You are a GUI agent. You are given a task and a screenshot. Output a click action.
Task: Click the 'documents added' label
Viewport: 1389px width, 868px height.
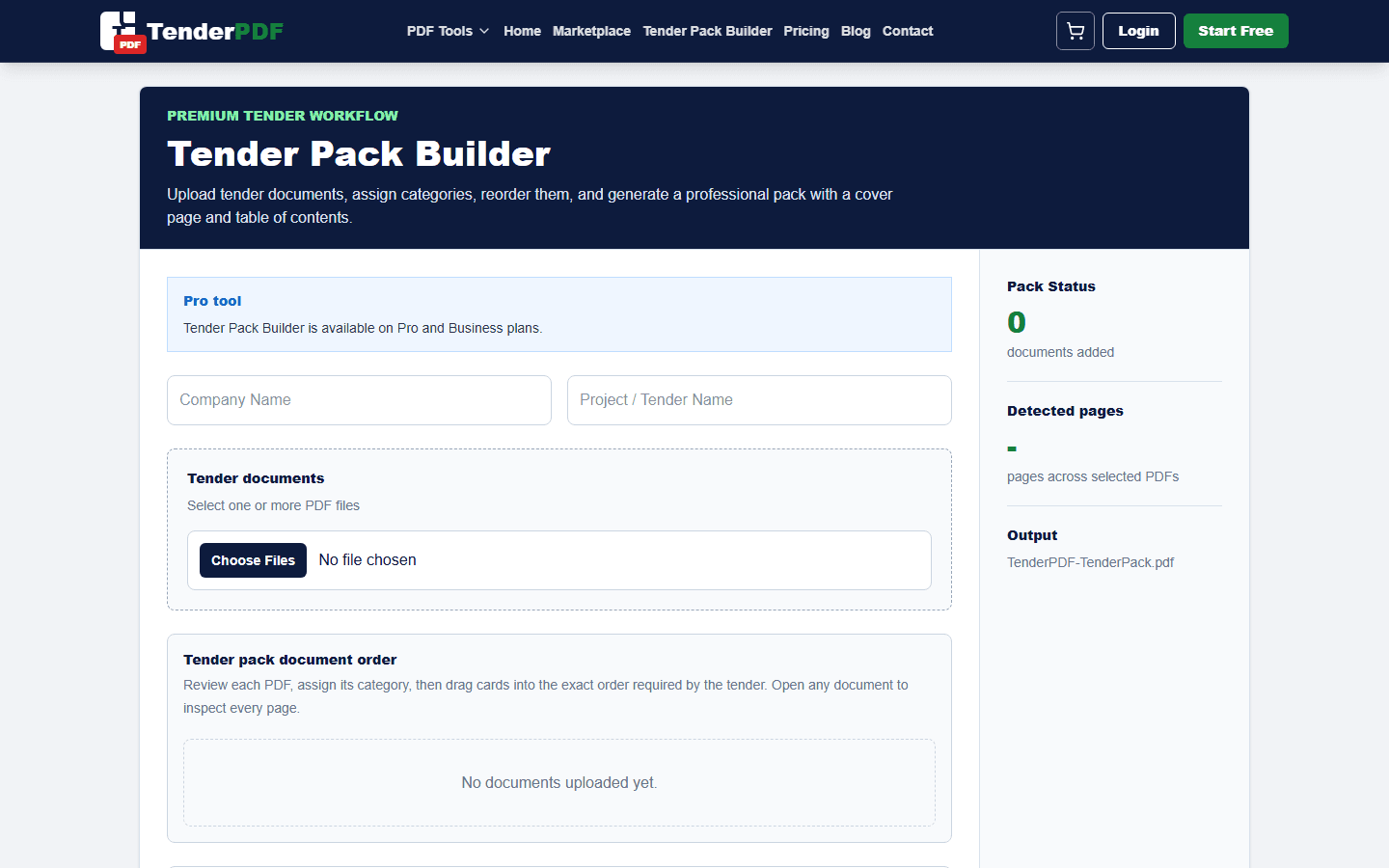1060,352
